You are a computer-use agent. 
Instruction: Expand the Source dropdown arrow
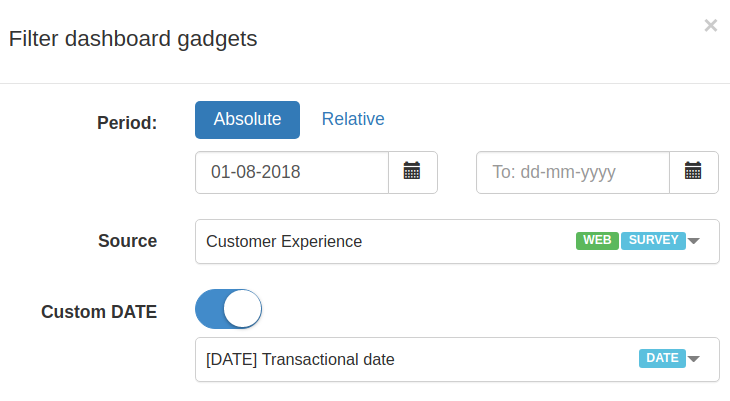(694, 241)
